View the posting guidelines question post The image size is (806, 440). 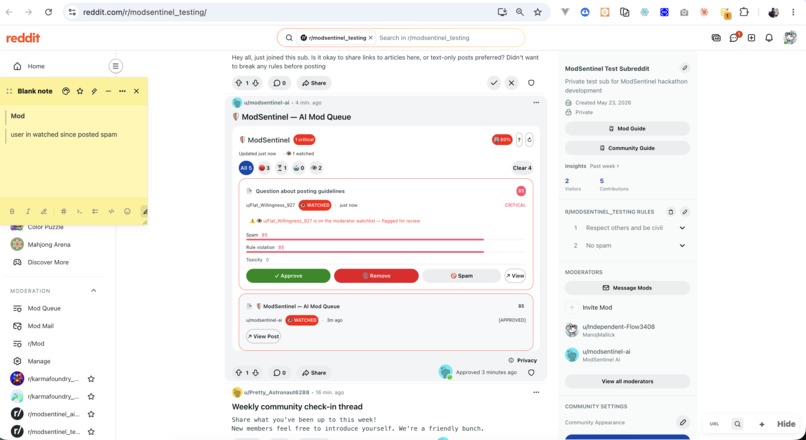point(515,276)
